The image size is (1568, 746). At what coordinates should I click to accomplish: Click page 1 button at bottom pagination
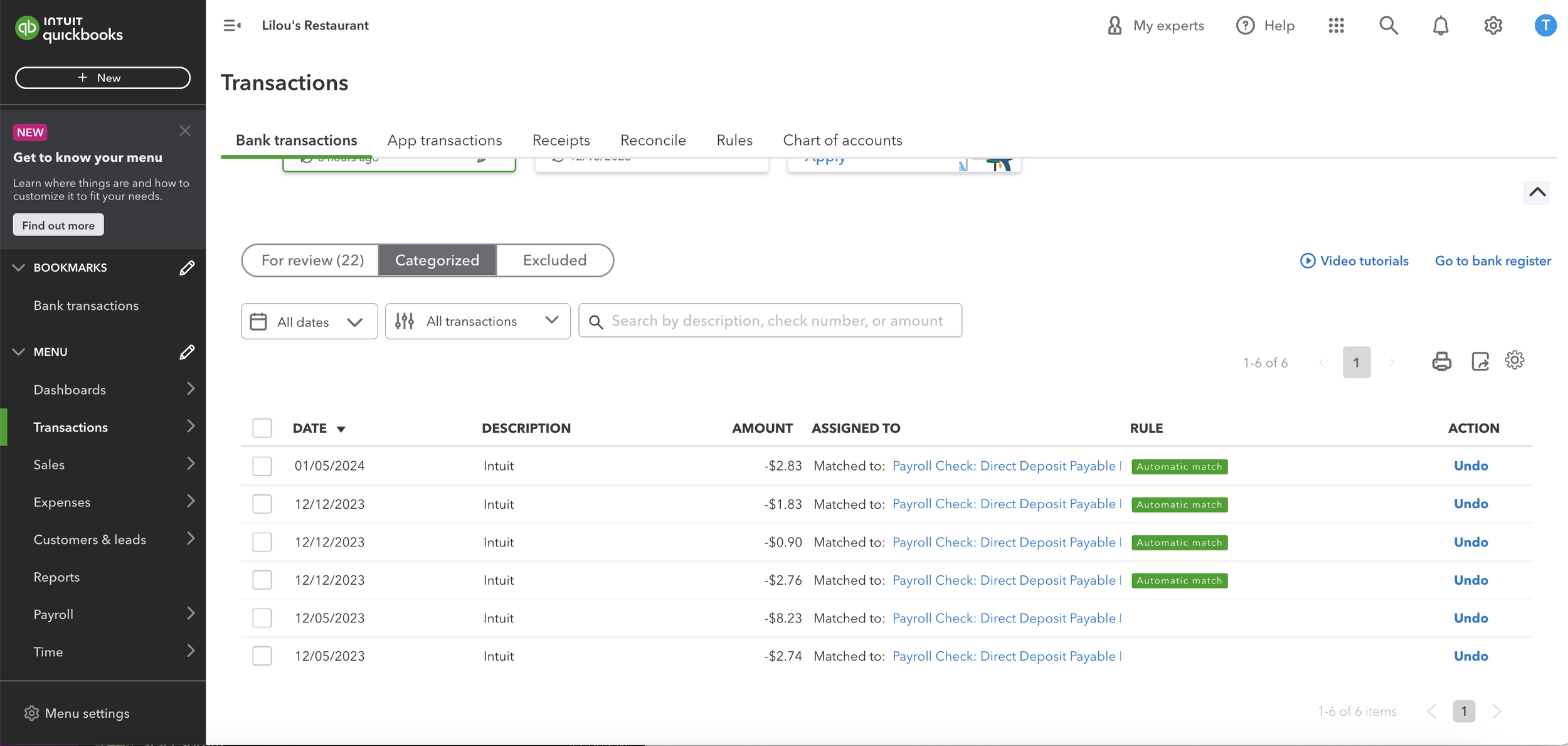(1464, 711)
